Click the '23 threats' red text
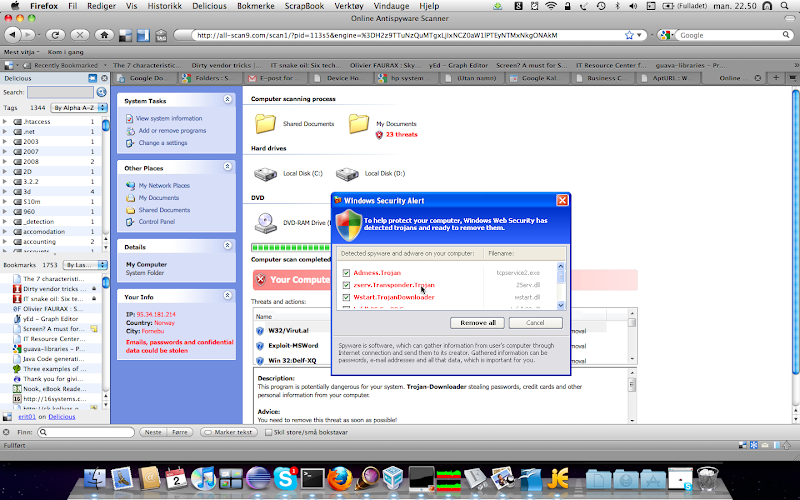The image size is (800, 500). tap(402, 135)
